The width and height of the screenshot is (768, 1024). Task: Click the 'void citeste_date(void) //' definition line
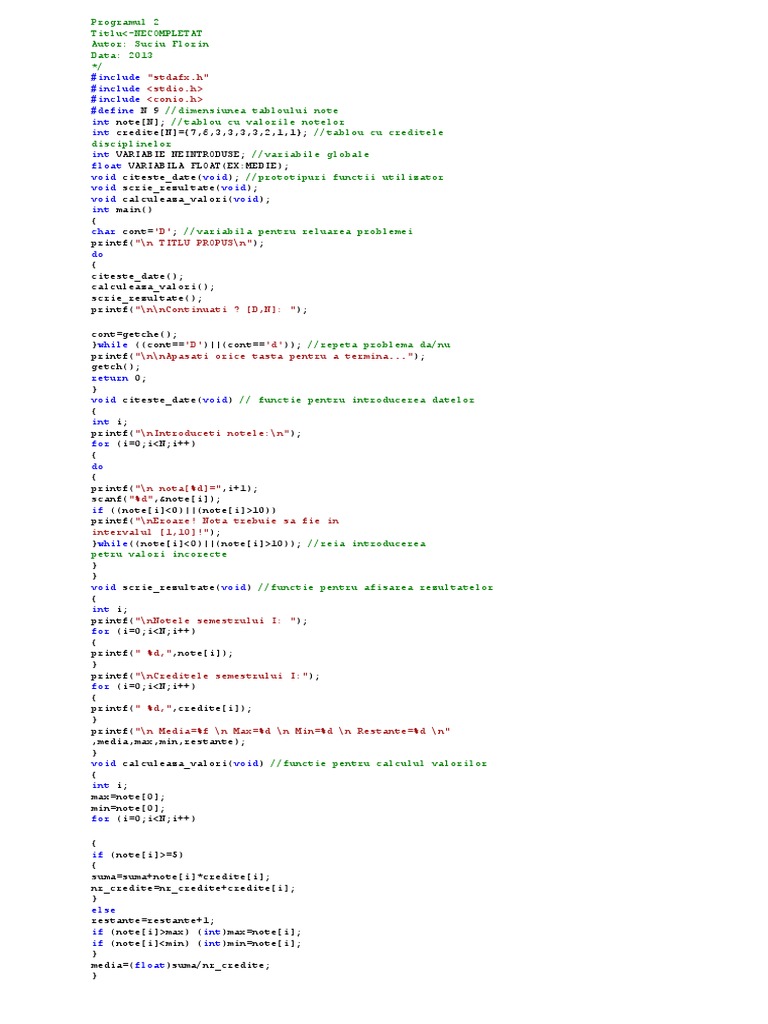(282, 400)
